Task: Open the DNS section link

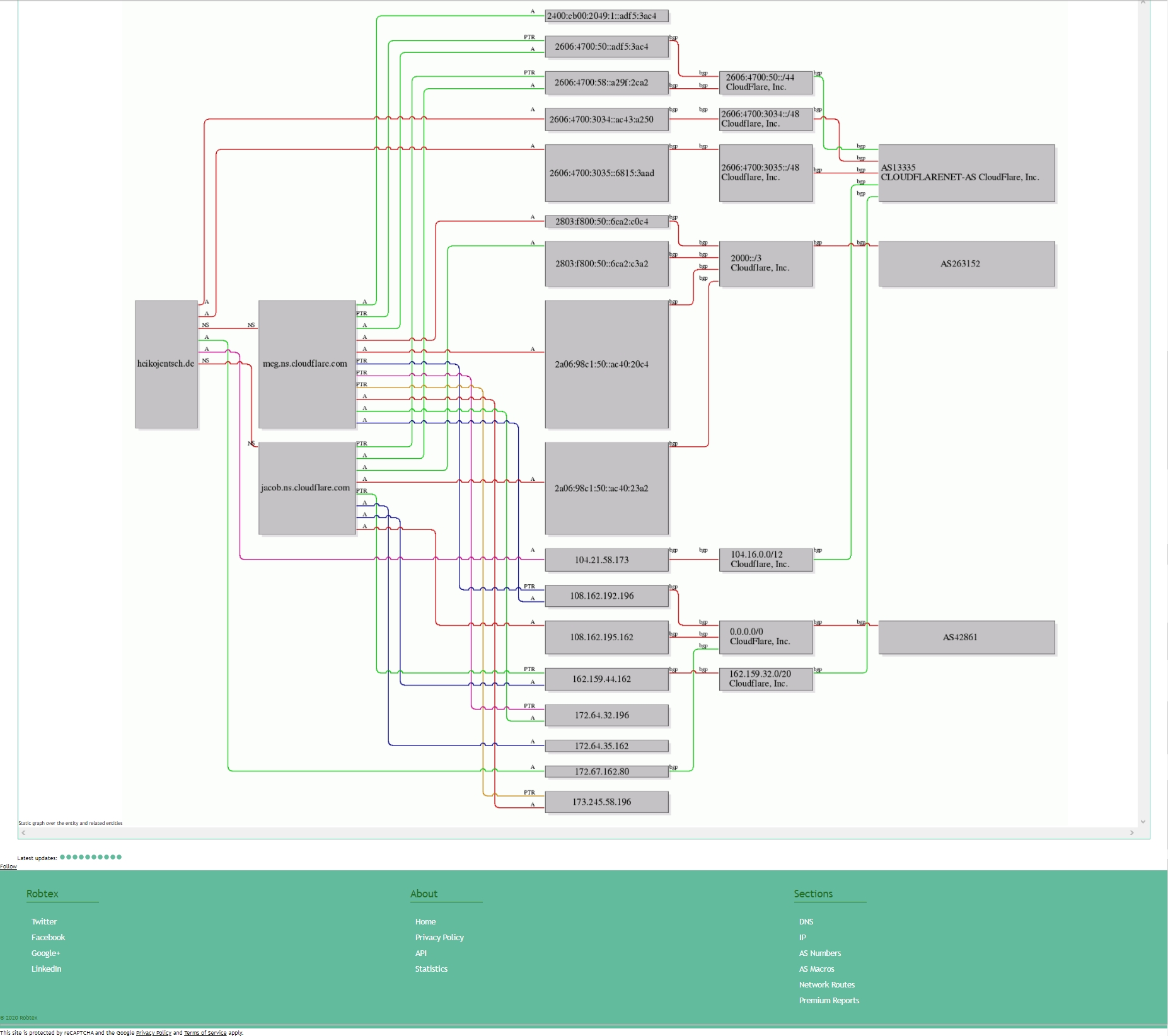Action: point(806,921)
